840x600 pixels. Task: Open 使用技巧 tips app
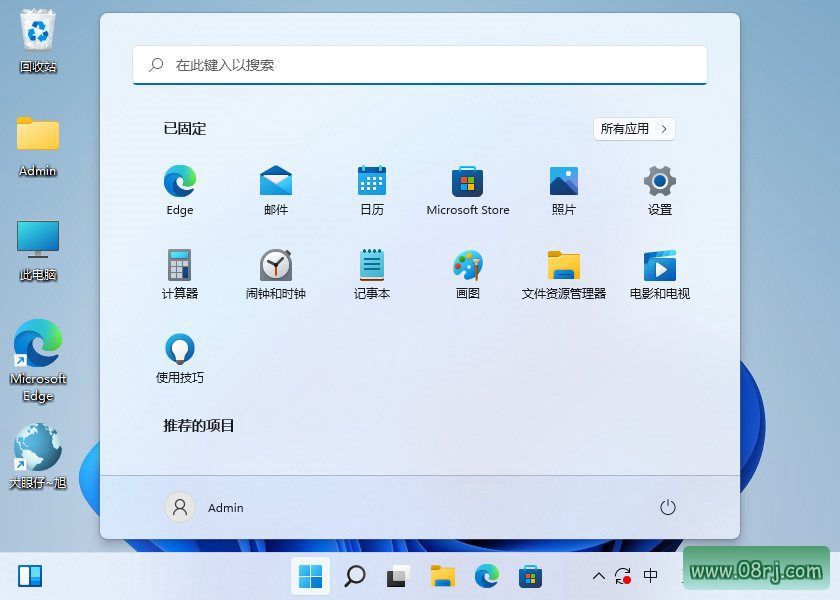point(179,358)
